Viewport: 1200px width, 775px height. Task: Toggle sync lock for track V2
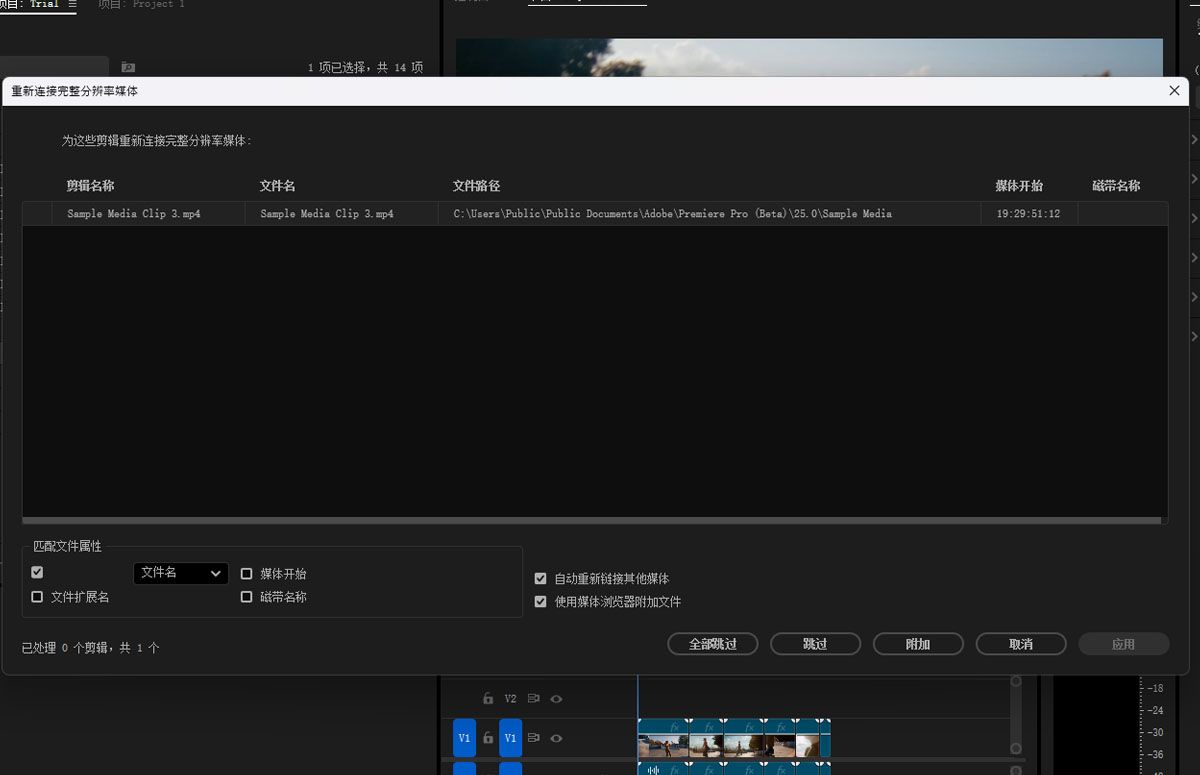534,699
